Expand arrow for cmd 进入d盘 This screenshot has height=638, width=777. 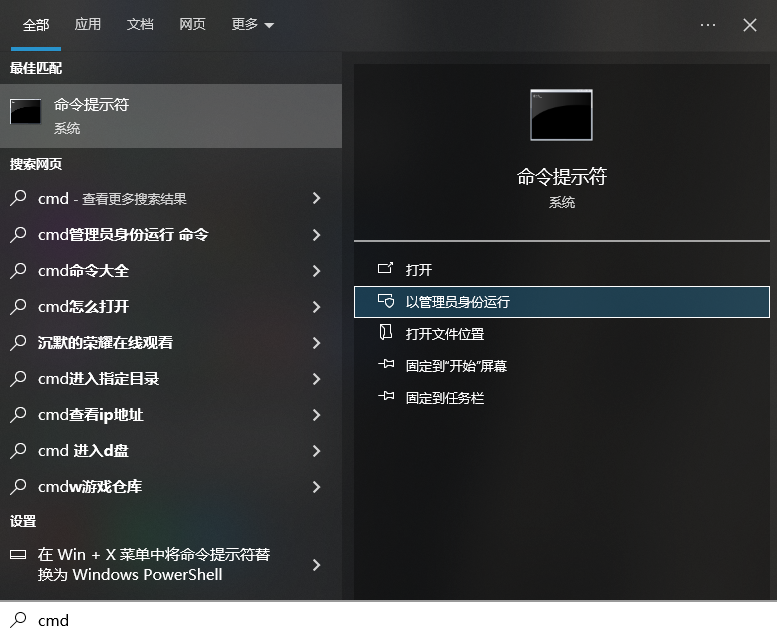click(x=317, y=451)
